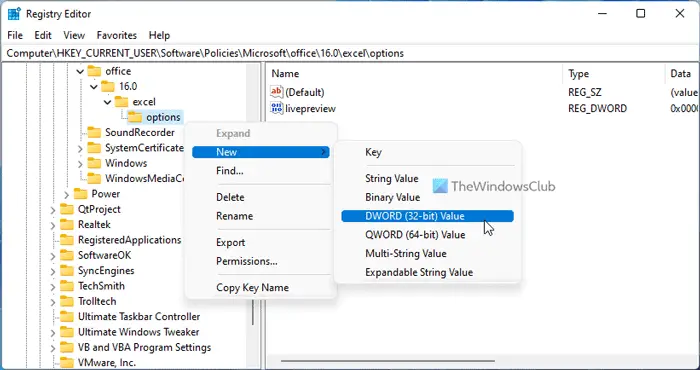Expand the Windows tree node
The image size is (700, 370).
(80, 164)
